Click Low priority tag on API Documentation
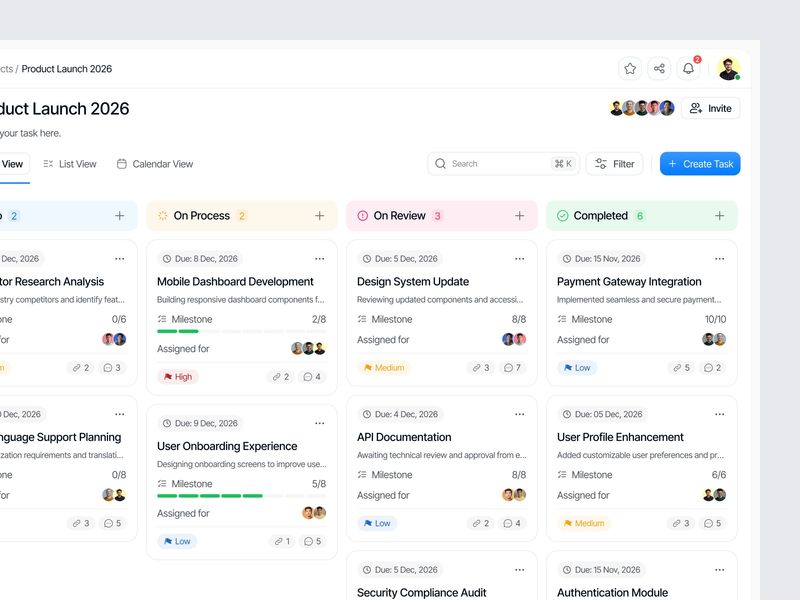Viewport: 800px width, 600px height. (x=377, y=523)
